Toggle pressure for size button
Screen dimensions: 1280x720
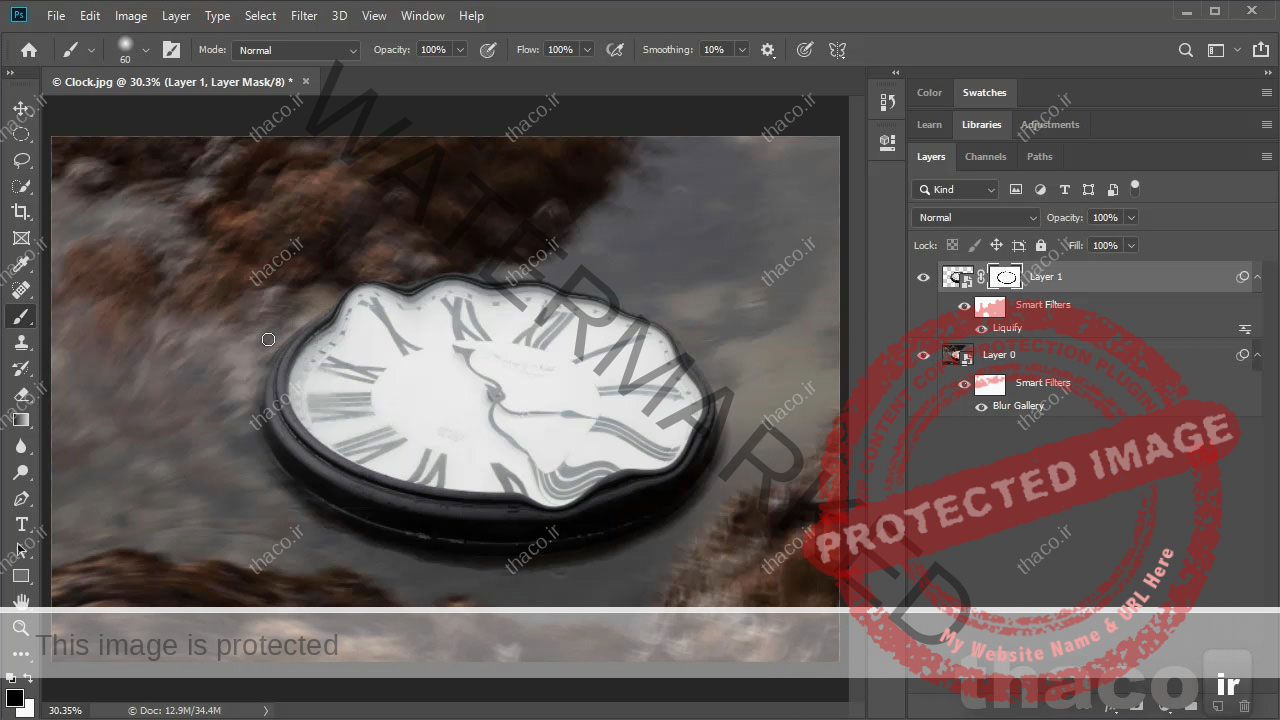click(x=805, y=50)
